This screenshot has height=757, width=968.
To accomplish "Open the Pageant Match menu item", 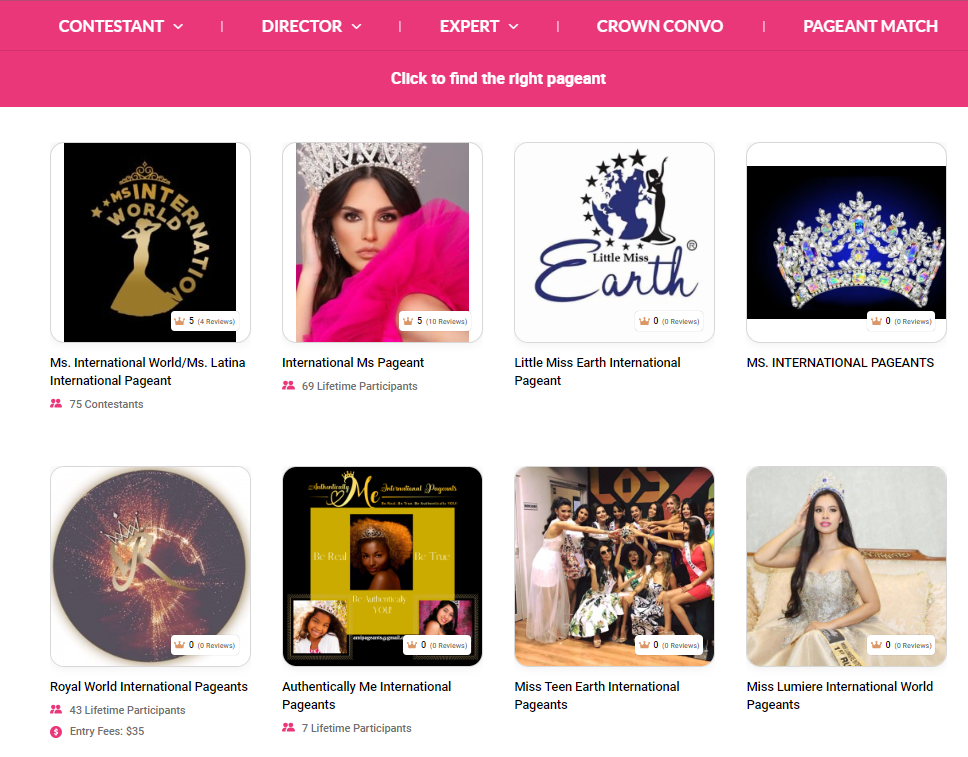I will [x=870, y=26].
